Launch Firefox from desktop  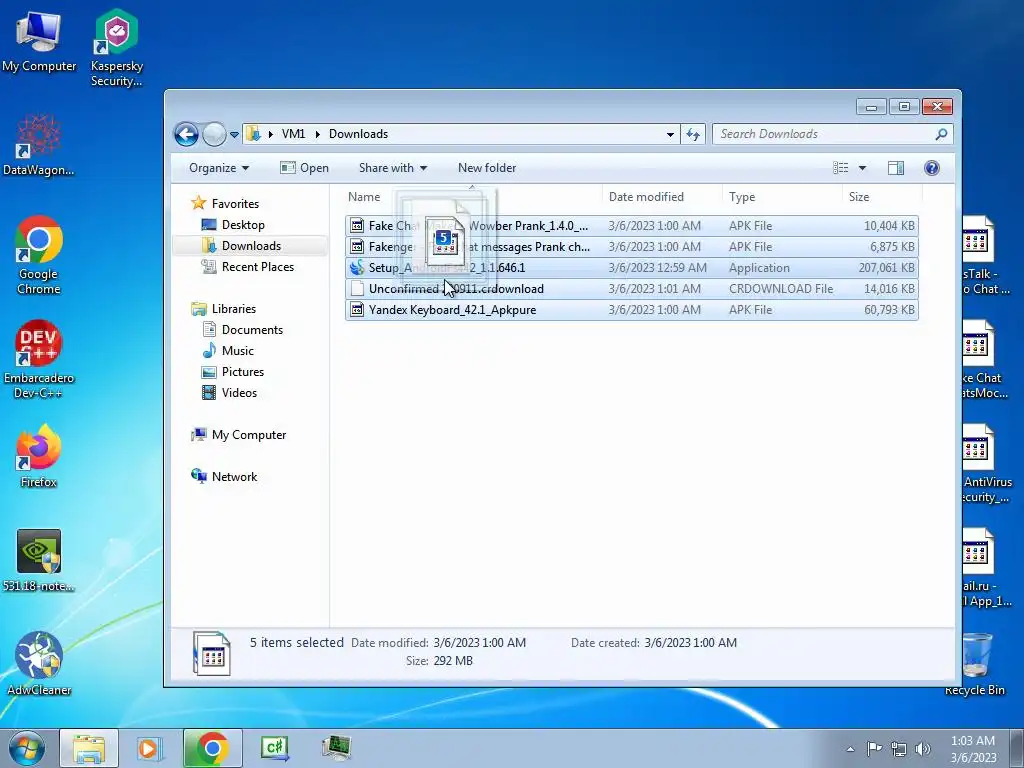39,456
